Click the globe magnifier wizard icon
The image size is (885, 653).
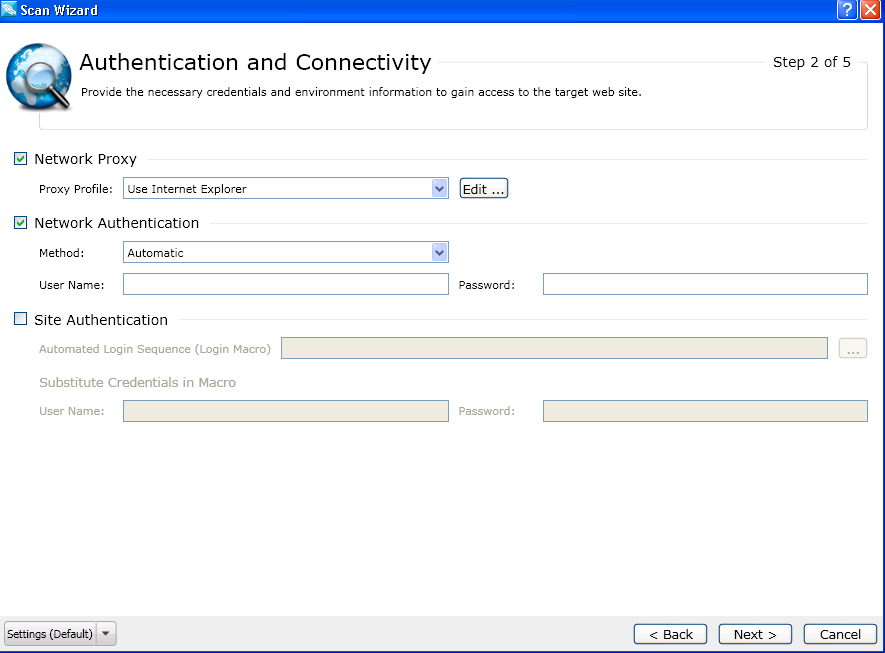[38, 76]
